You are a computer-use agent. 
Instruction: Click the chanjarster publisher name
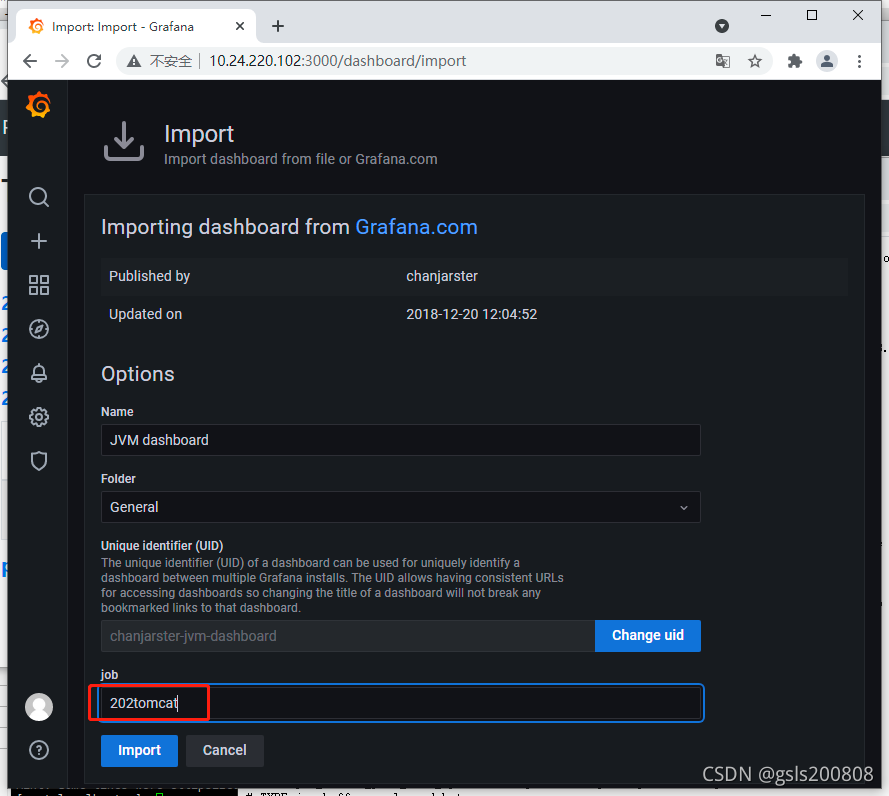[442, 276]
